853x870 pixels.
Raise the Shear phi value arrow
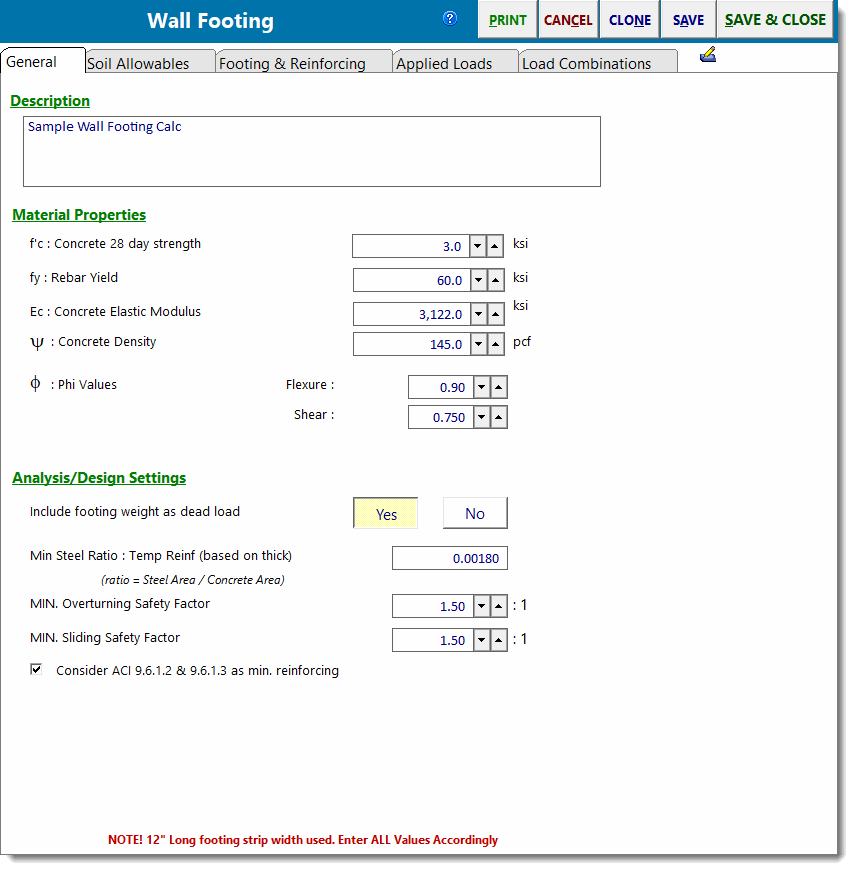click(x=499, y=417)
